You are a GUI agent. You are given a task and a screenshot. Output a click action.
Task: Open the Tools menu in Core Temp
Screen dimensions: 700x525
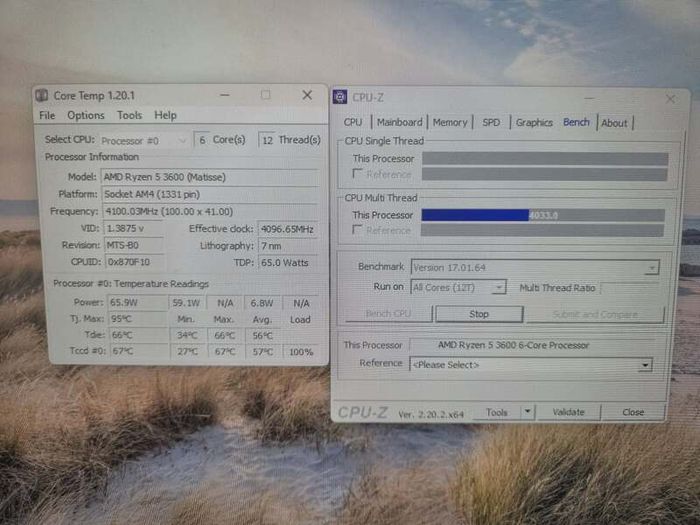tap(129, 115)
